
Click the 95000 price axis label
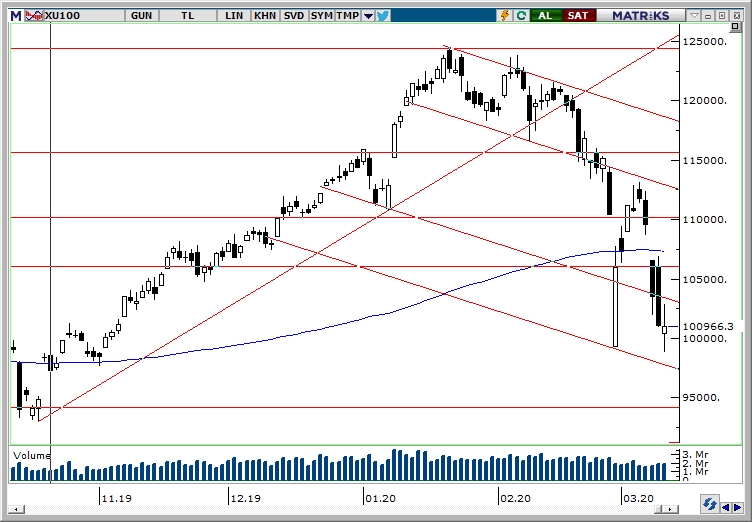pos(701,398)
